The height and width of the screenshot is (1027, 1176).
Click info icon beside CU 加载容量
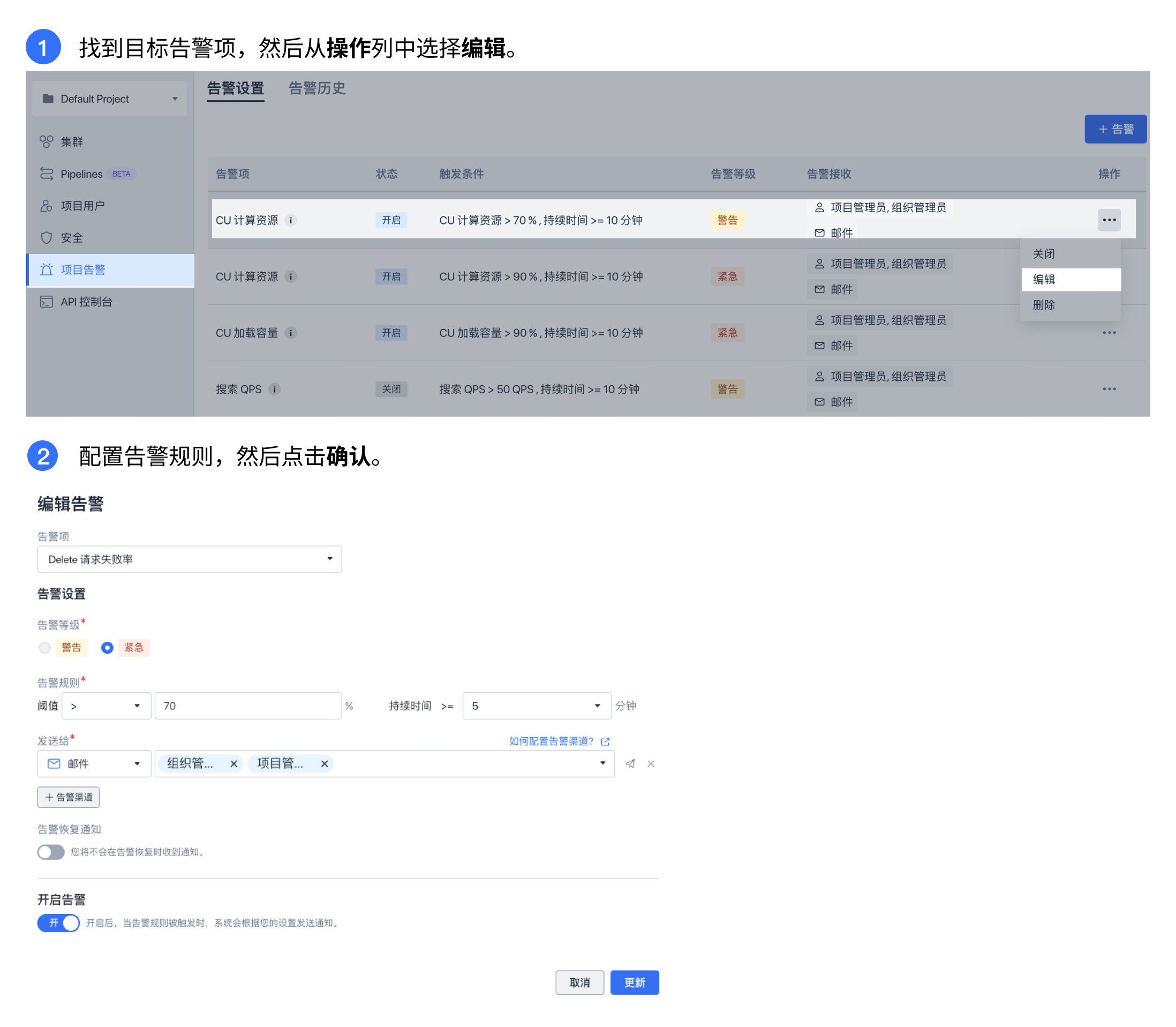point(291,333)
